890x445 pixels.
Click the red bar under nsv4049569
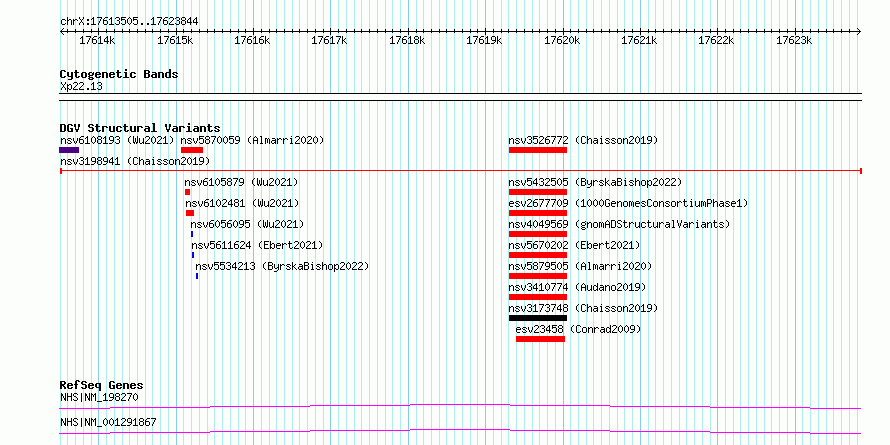pos(538,234)
